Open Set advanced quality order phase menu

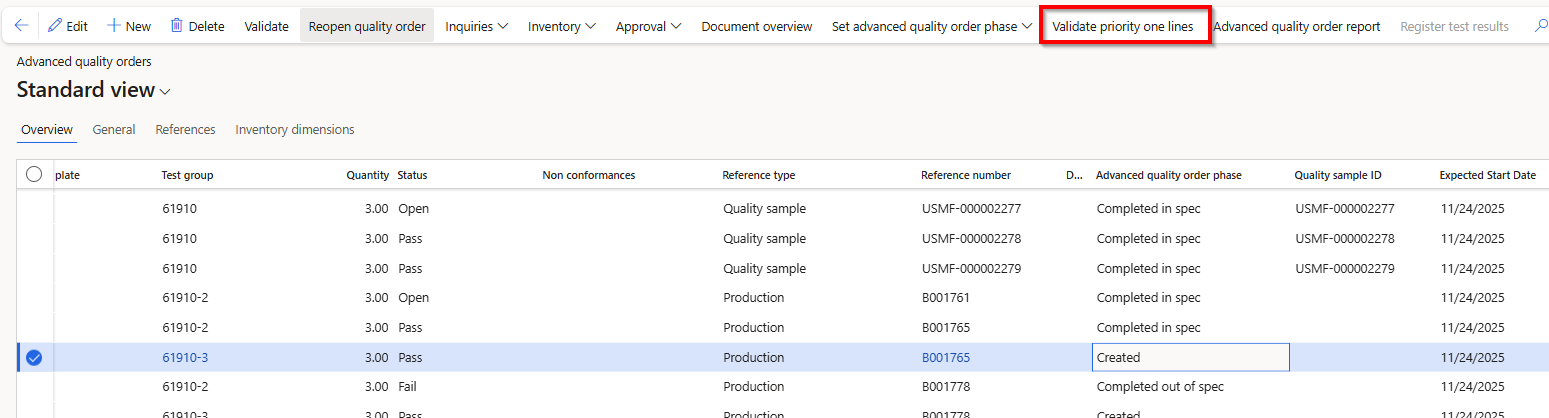[932, 26]
